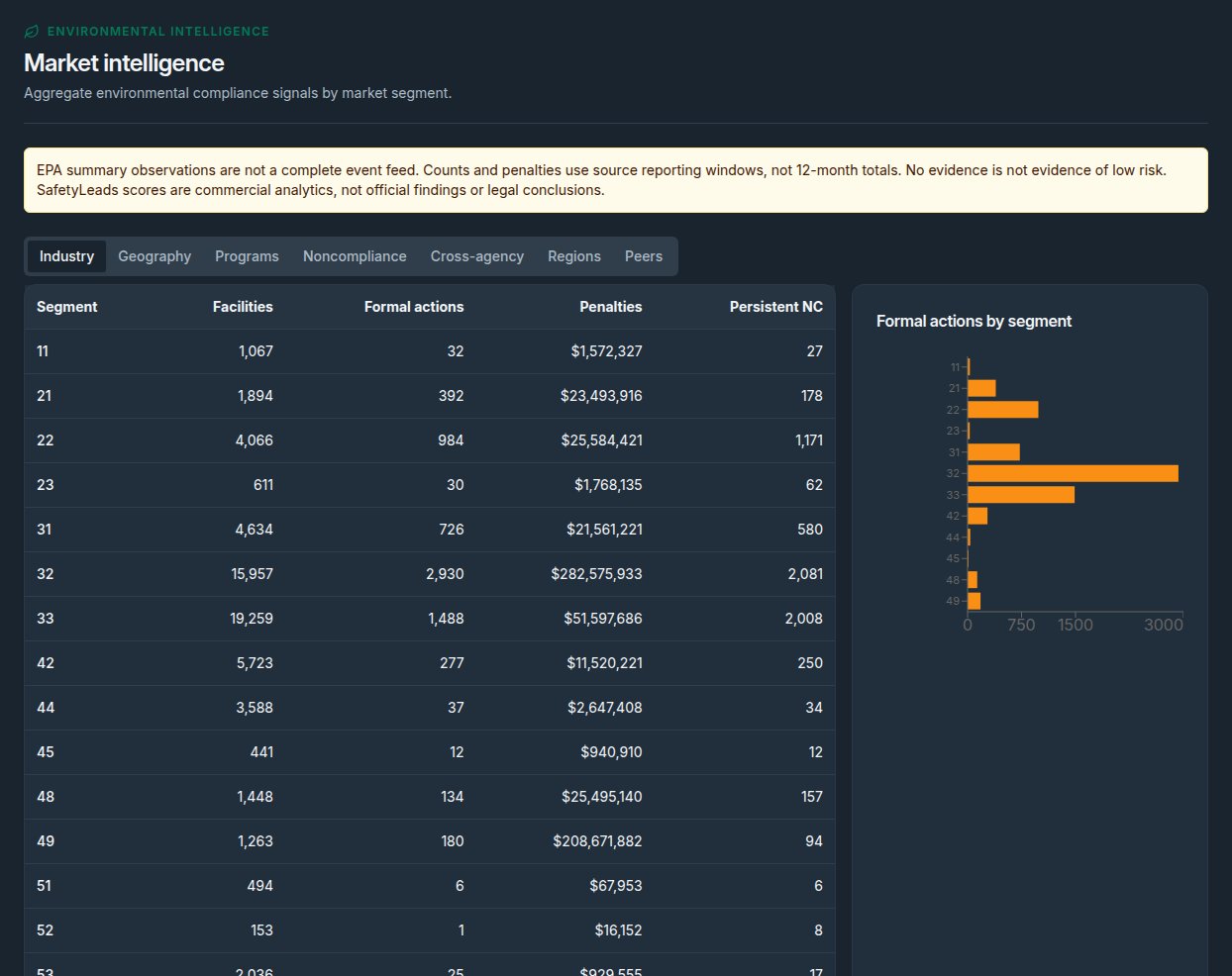Select segment 51 row label
The image size is (1232, 976).
click(x=45, y=886)
